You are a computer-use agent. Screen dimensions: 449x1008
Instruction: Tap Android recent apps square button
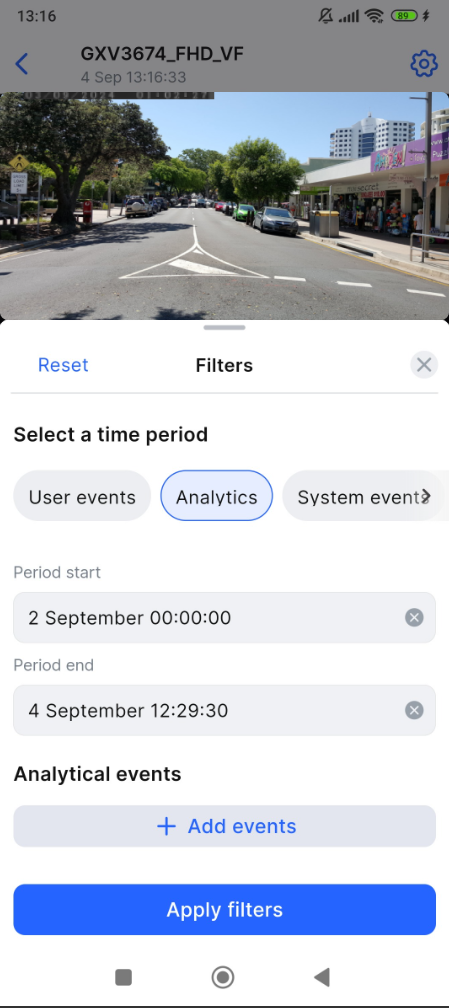point(124,978)
